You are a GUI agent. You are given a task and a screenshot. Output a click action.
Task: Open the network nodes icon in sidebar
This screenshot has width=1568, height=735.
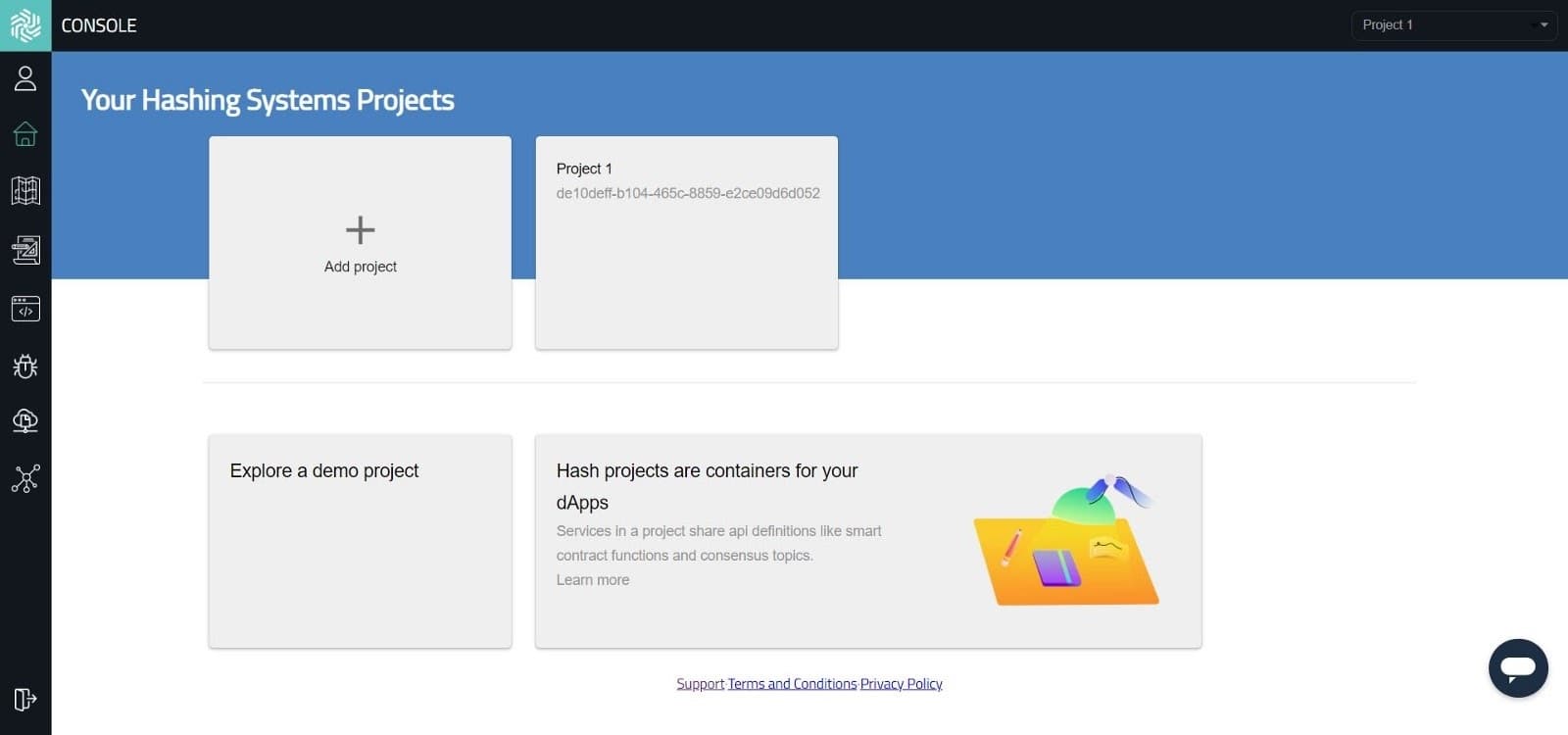pos(25,478)
